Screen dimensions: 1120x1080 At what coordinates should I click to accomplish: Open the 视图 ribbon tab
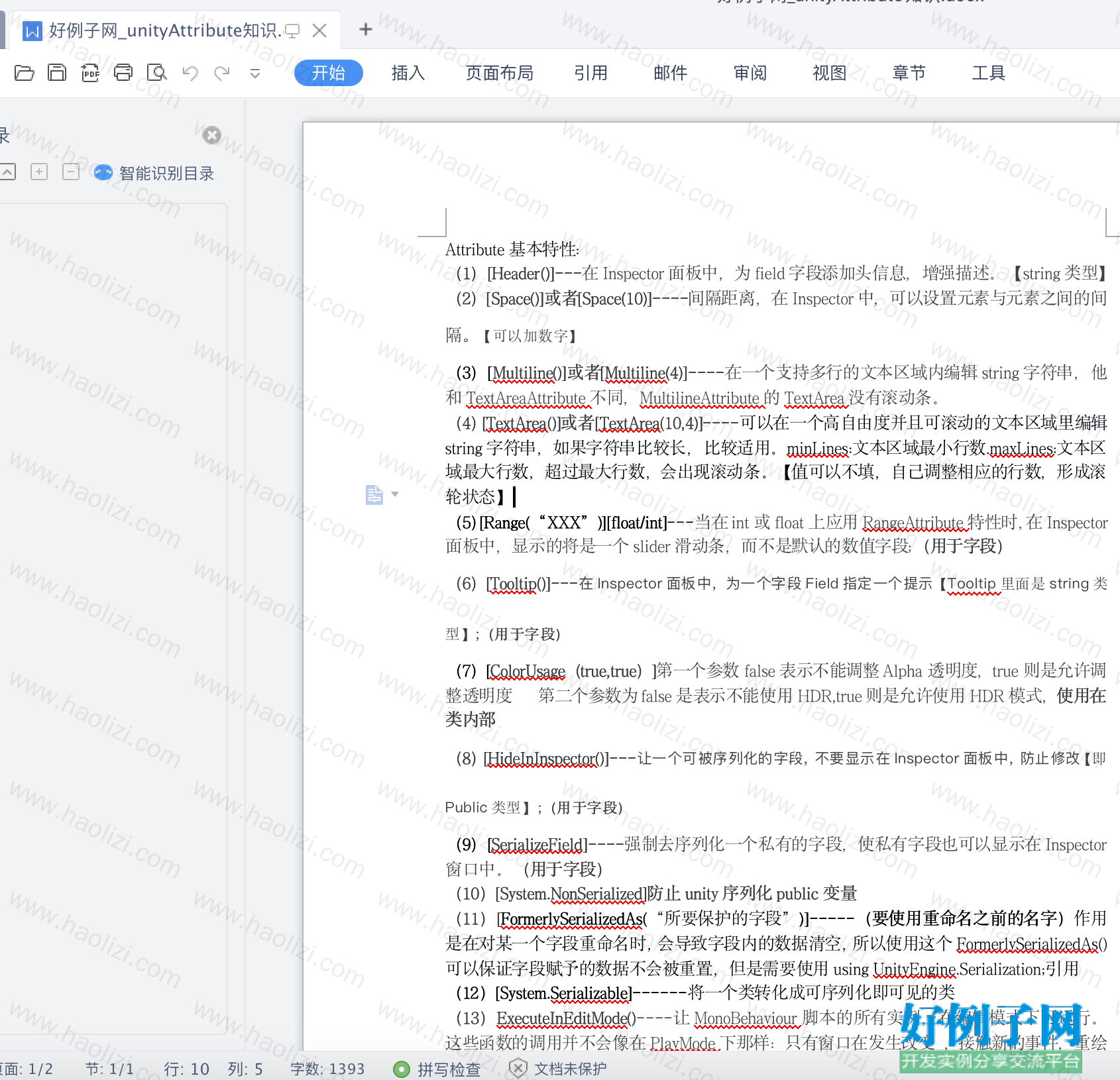tap(830, 73)
